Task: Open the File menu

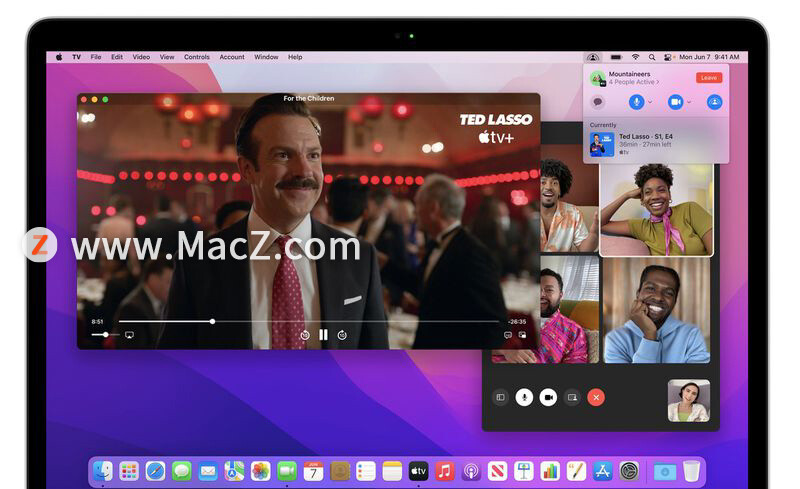Action: pos(96,57)
